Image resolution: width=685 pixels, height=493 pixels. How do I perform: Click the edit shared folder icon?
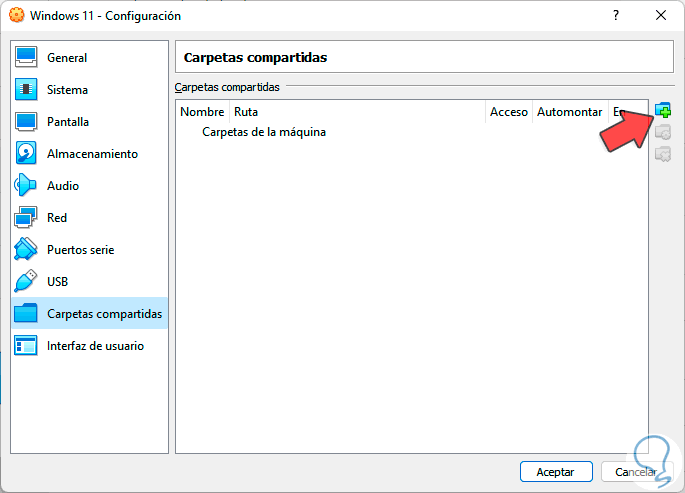(662, 133)
